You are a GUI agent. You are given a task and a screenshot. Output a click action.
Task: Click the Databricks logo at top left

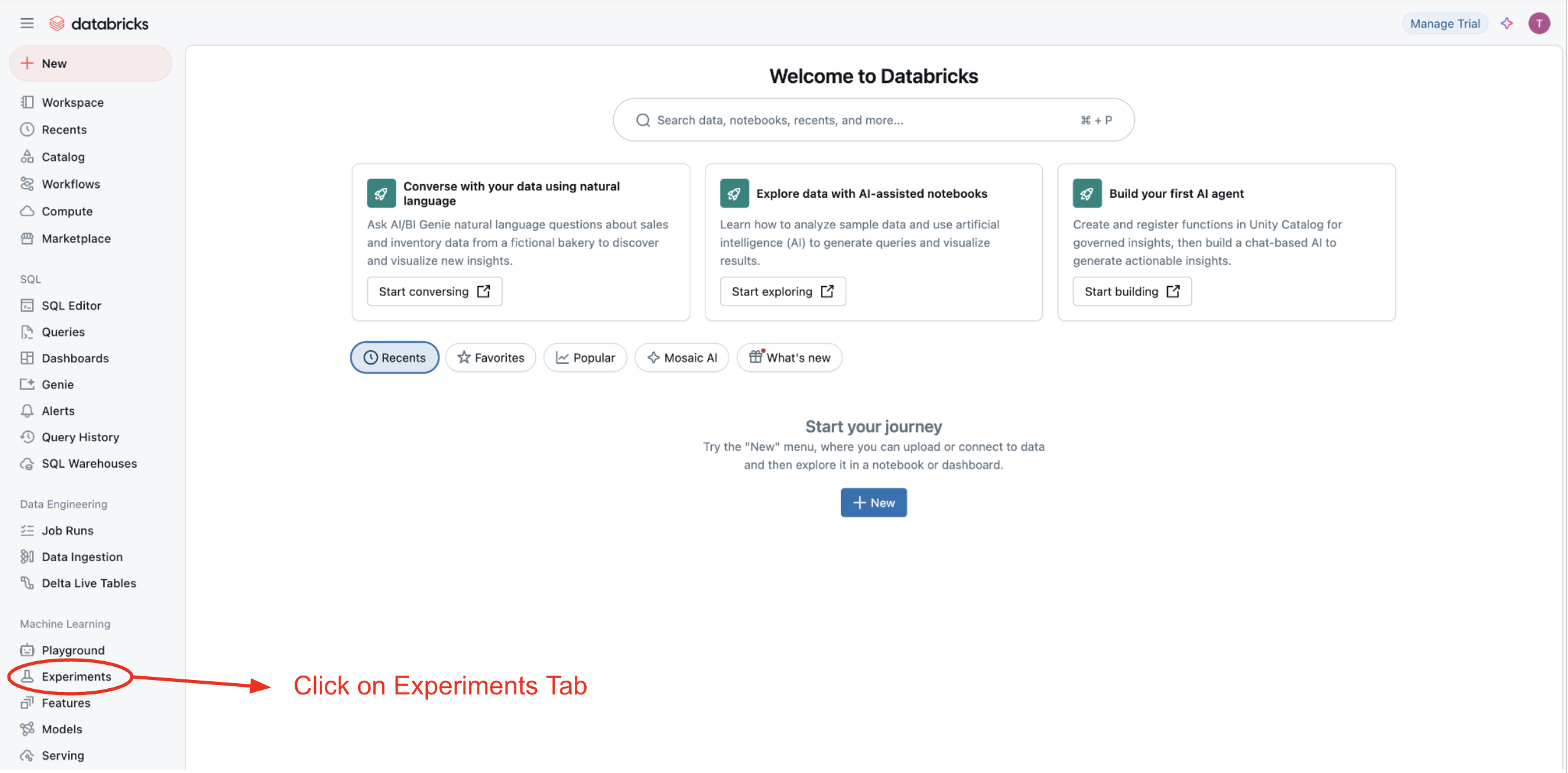tap(99, 23)
